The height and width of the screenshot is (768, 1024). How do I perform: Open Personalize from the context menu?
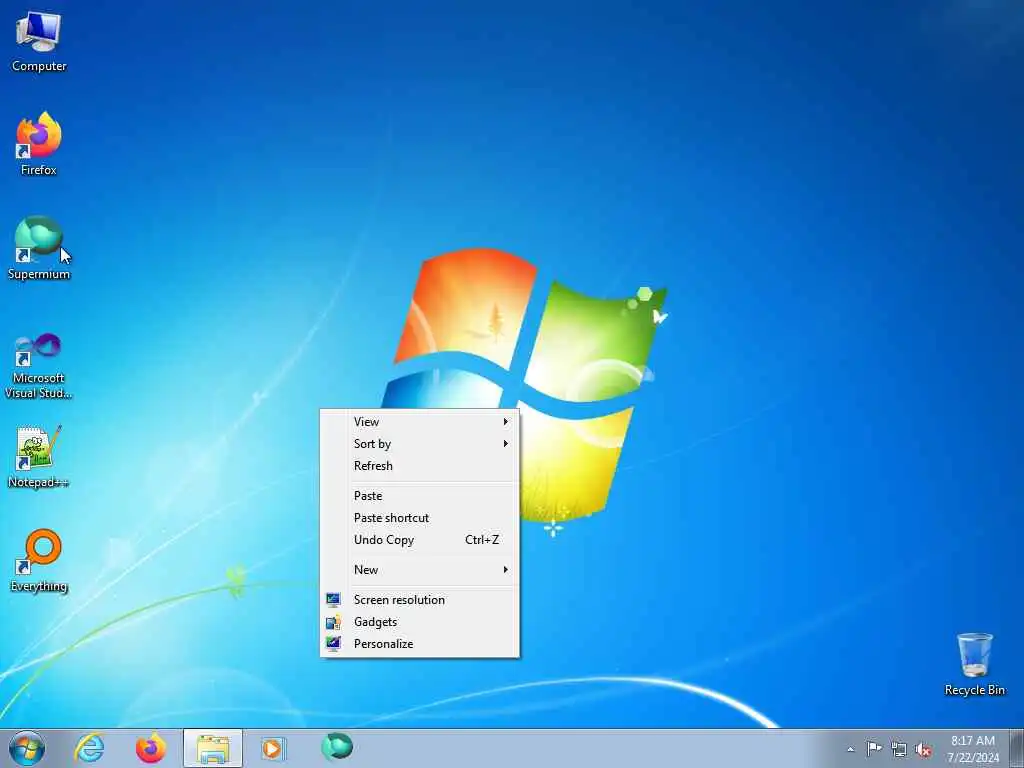pyautogui.click(x=419, y=644)
